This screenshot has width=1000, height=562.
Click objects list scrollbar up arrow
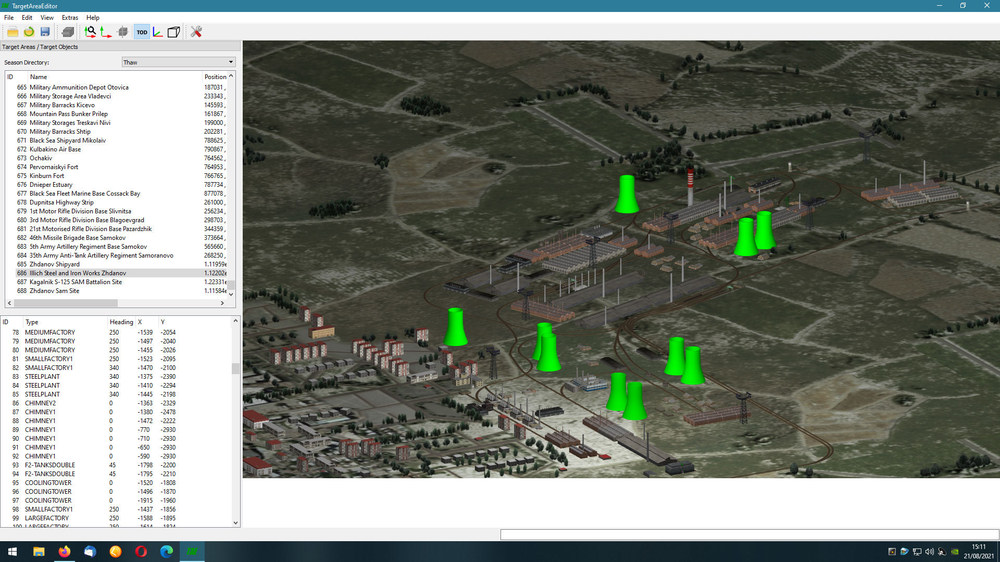tap(235, 322)
